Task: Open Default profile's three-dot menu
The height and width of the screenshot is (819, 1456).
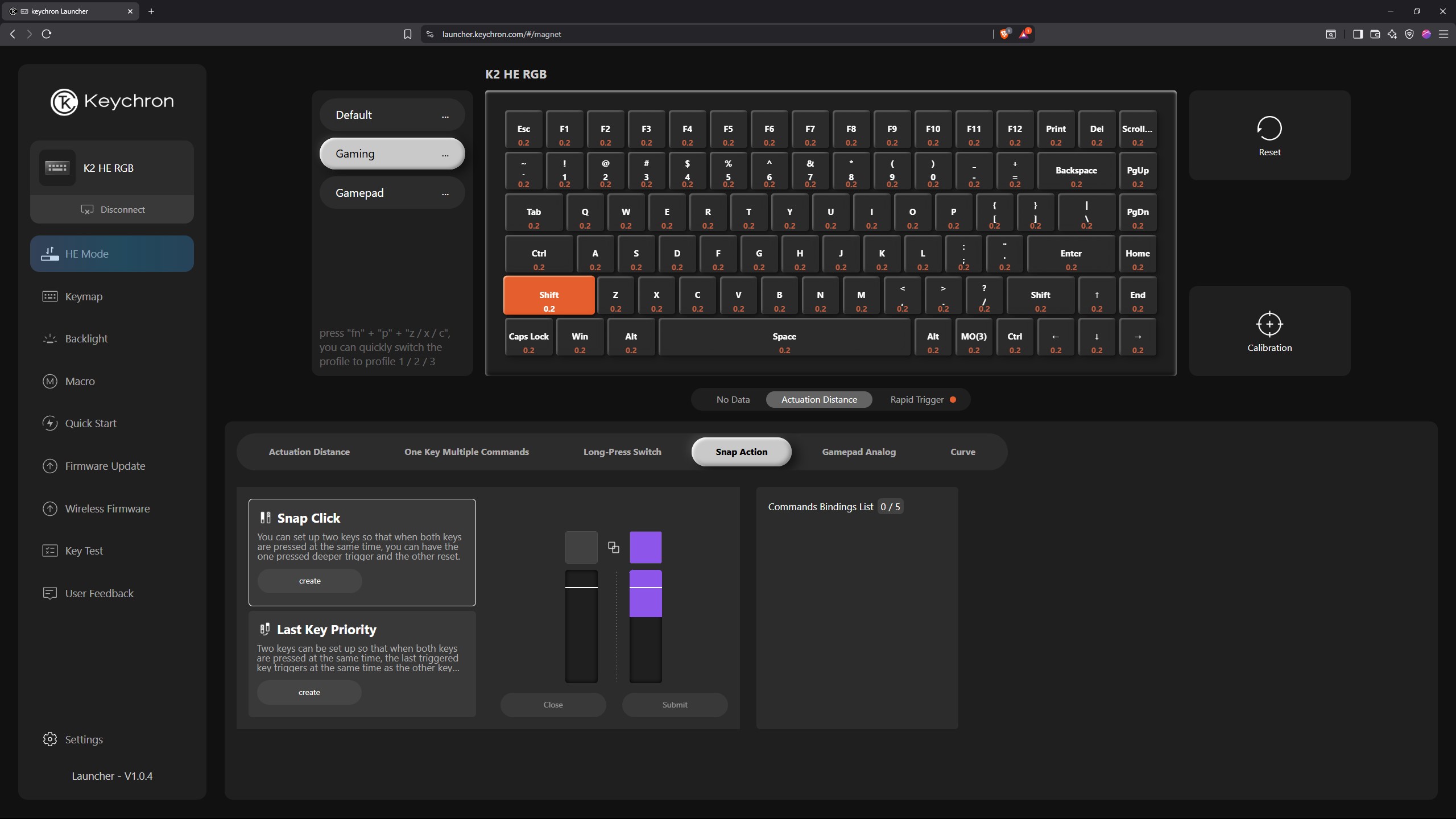Action: (x=445, y=115)
